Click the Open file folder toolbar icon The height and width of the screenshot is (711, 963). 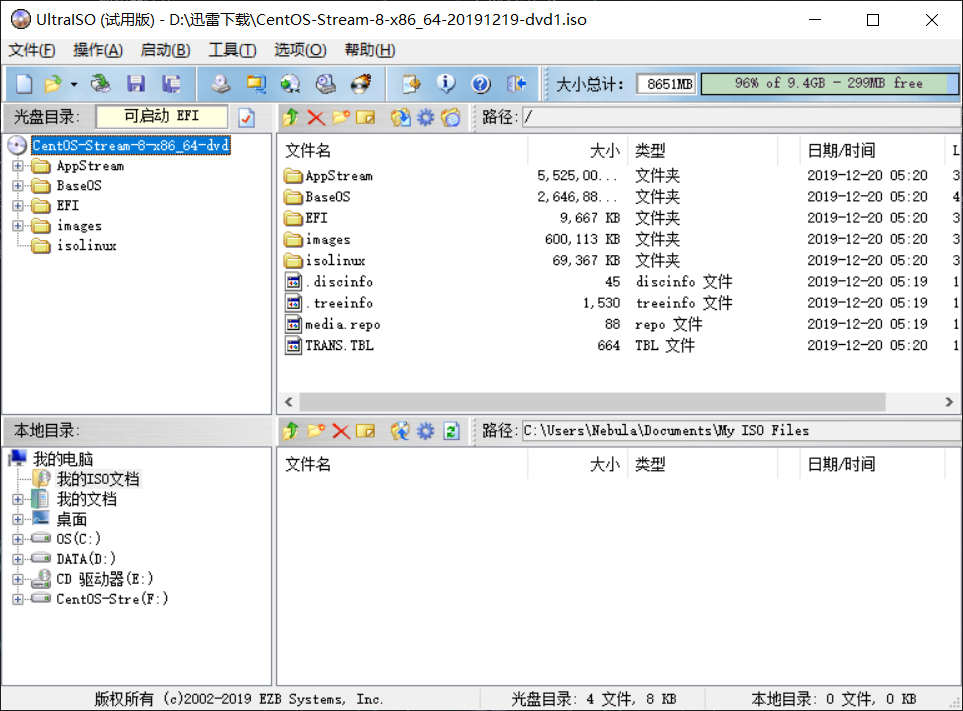click(53, 84)
